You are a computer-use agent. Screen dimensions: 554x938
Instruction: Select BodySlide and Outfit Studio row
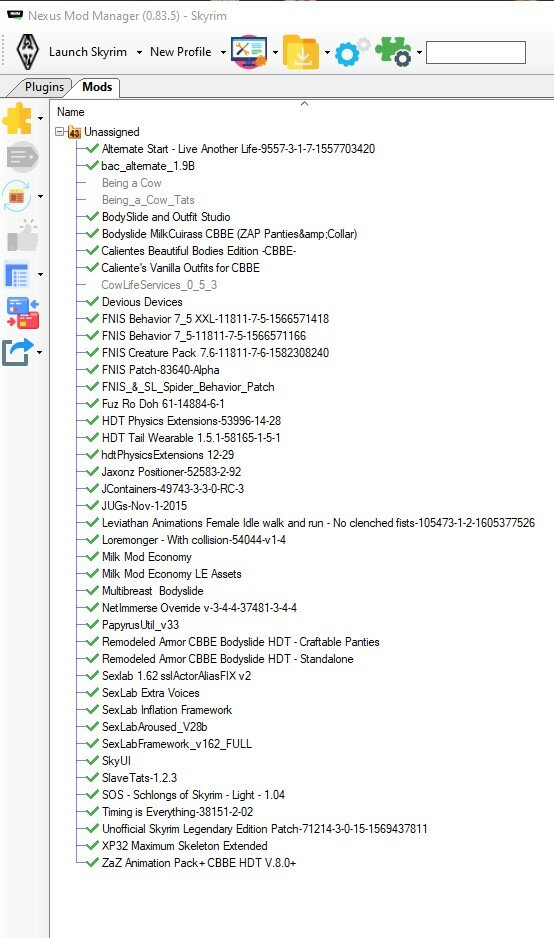(x=166, y=217)
